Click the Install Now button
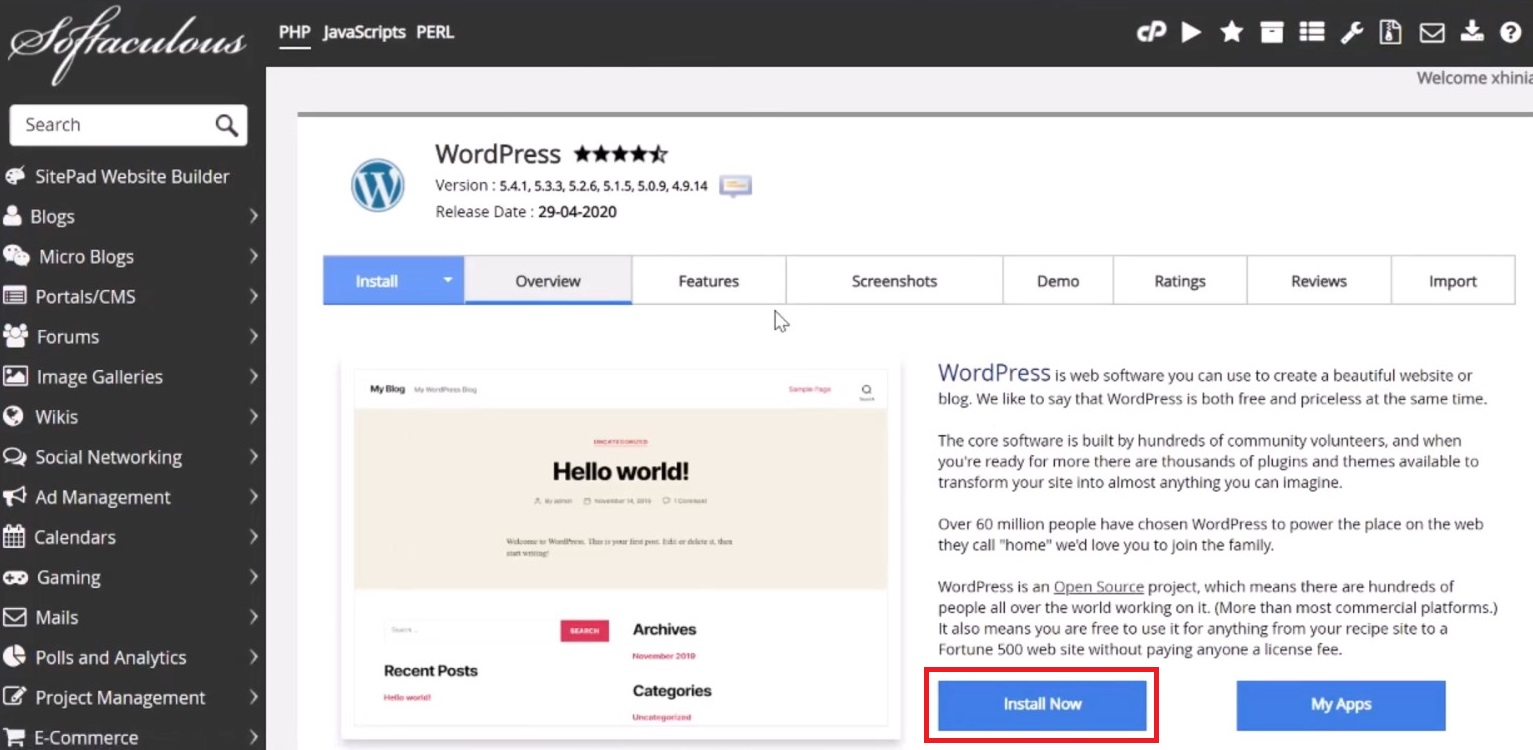 pos(1042,704)
